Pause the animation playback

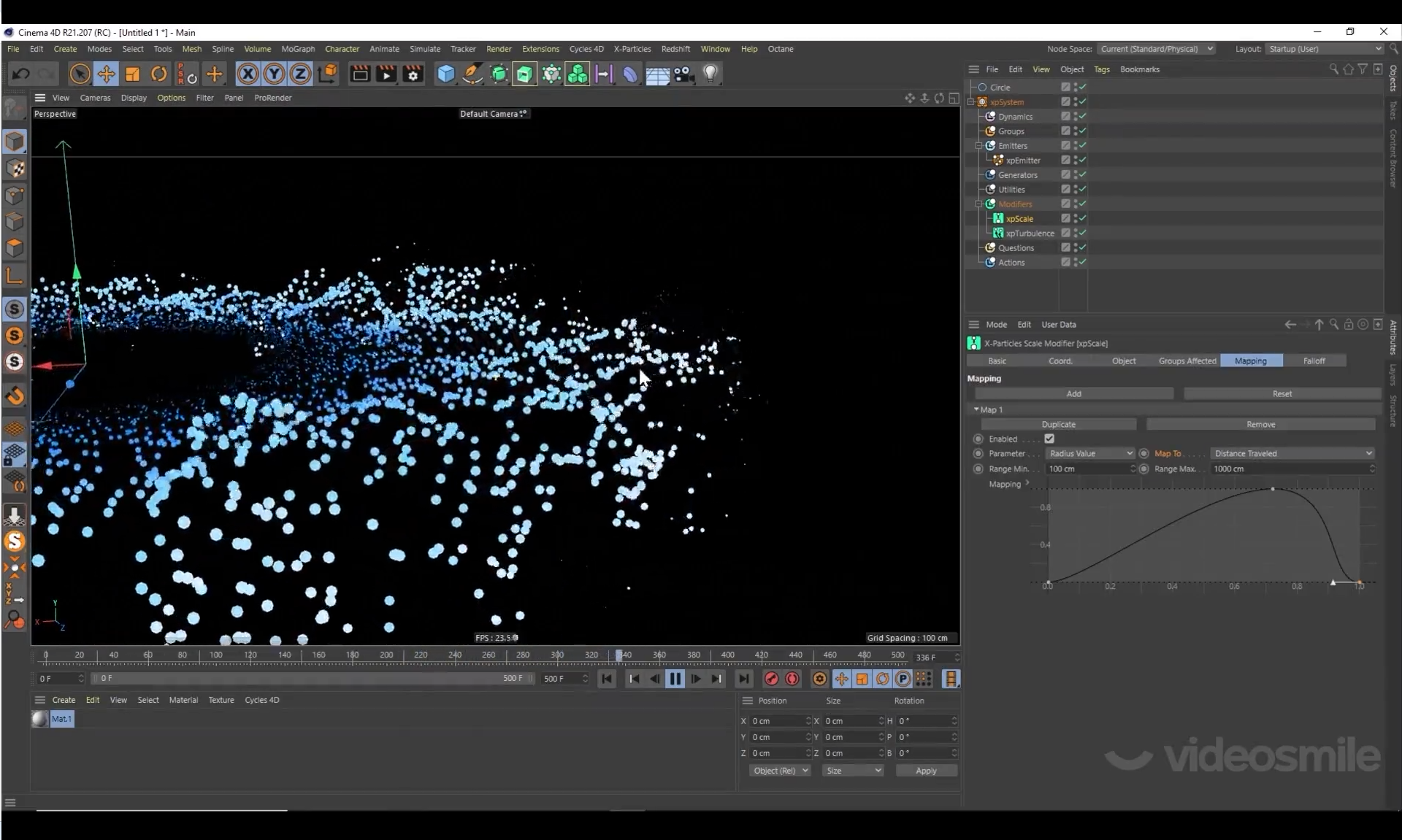pos(675,679)
